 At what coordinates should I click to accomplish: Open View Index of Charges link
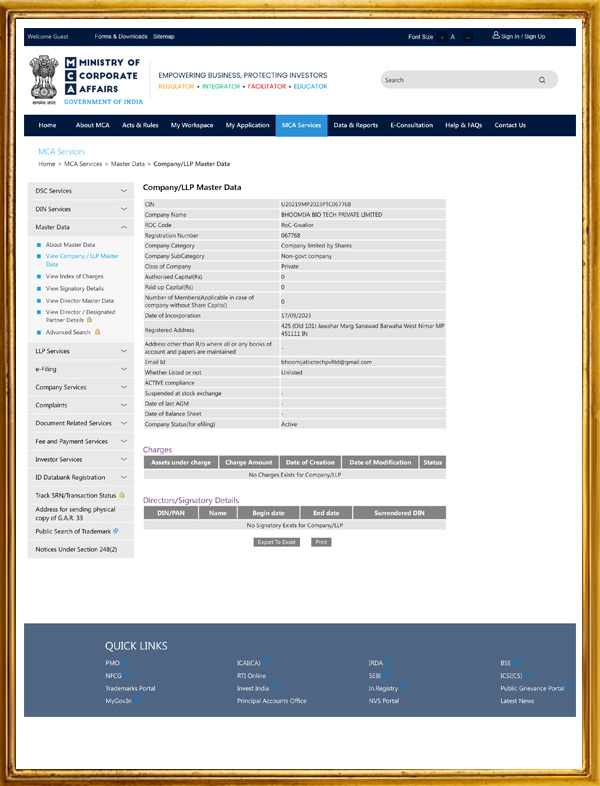[x=74, y=276]
